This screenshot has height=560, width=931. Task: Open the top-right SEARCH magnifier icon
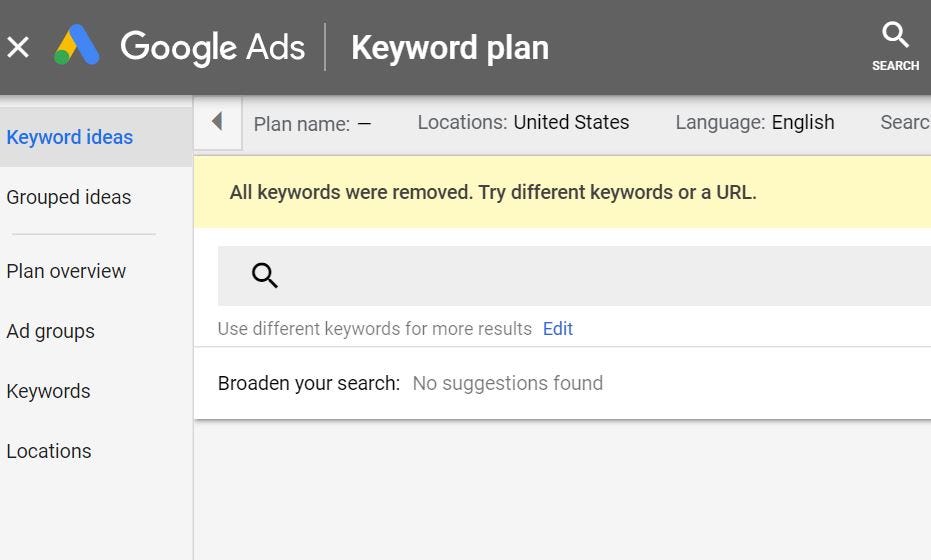[895, 45]
